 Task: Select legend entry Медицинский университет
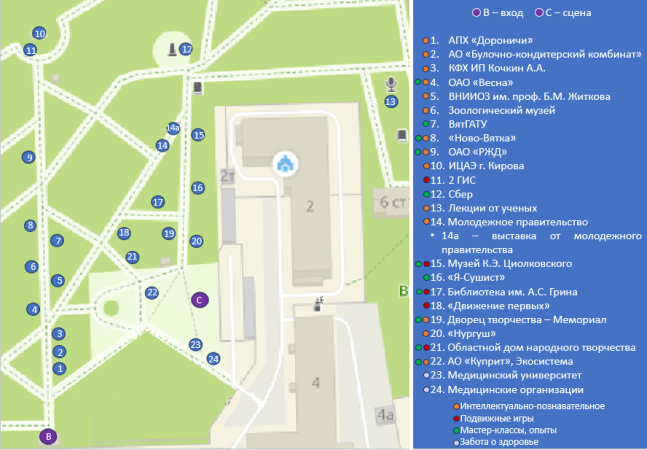pos(506,375)
